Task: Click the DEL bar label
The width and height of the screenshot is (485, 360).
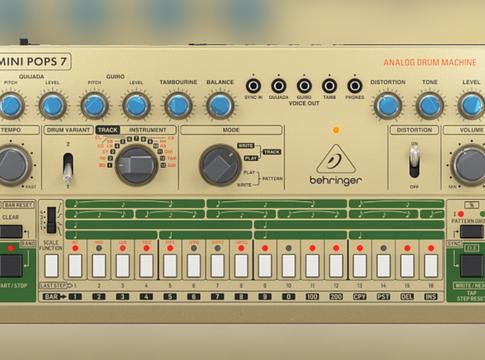Action: [x=407, y=296]
